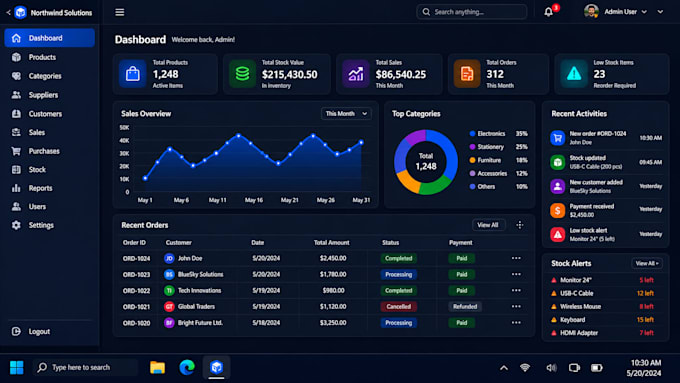The image size is (680, 383).
Task: Select Customers in the sidebar
Action: pyautogui.click(x=49, y=114)
